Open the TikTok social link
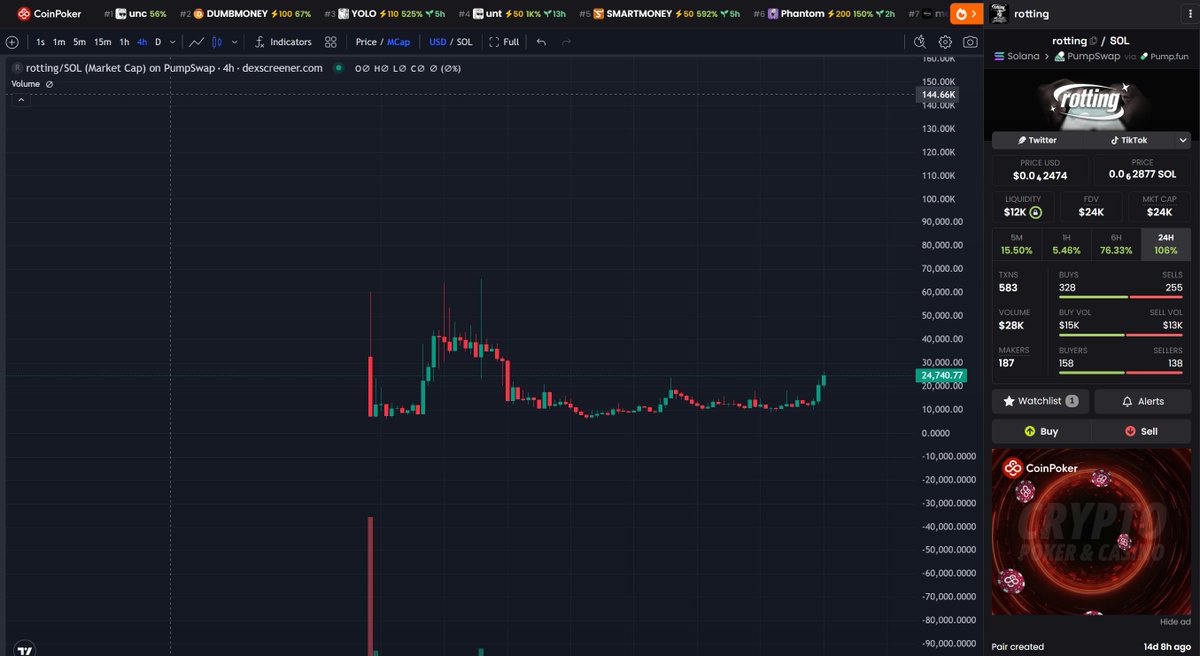The image size is (1200, 656). (1129, 141)
